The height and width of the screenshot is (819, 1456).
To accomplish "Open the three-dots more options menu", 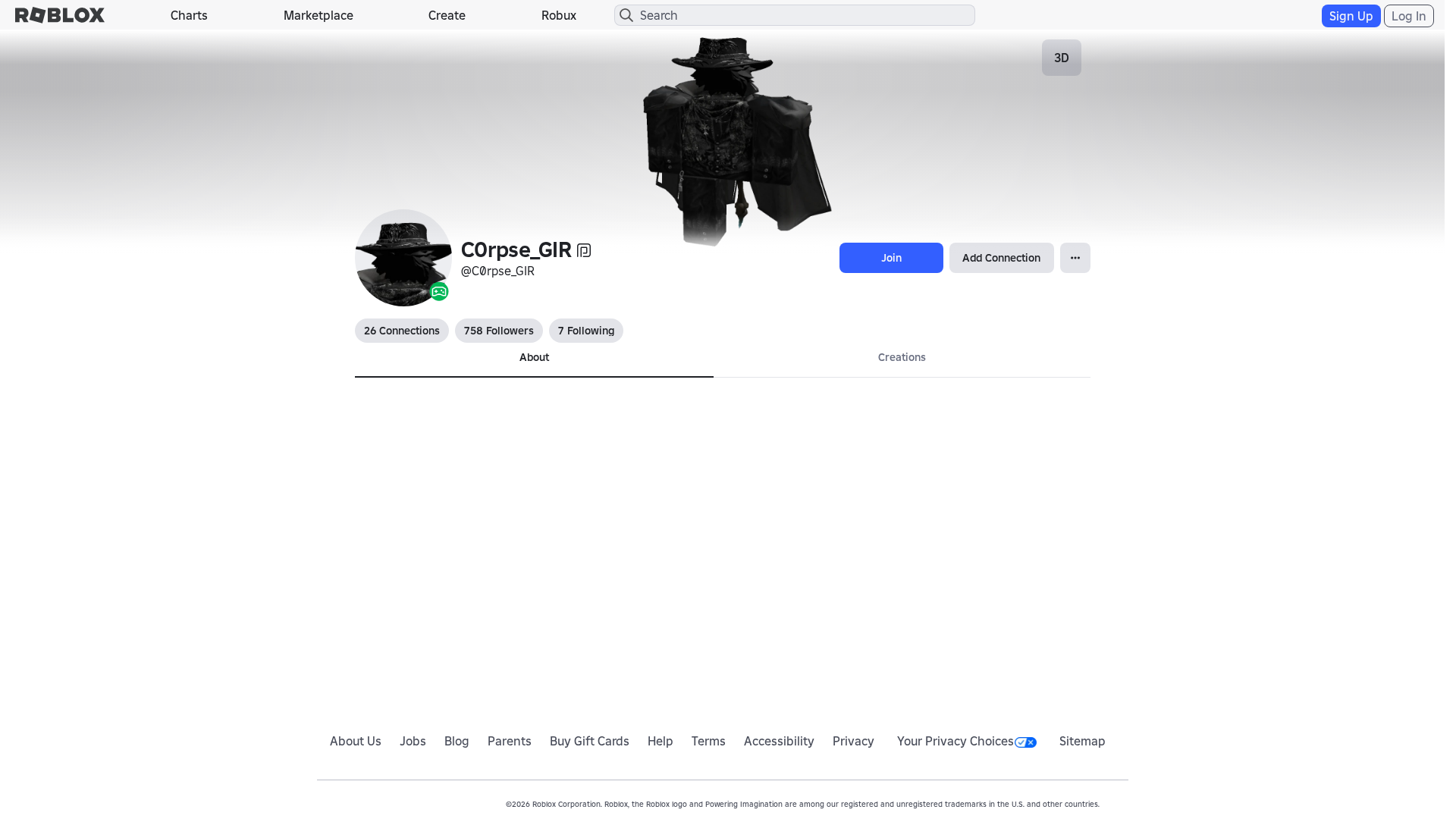I will point(1075,258).
